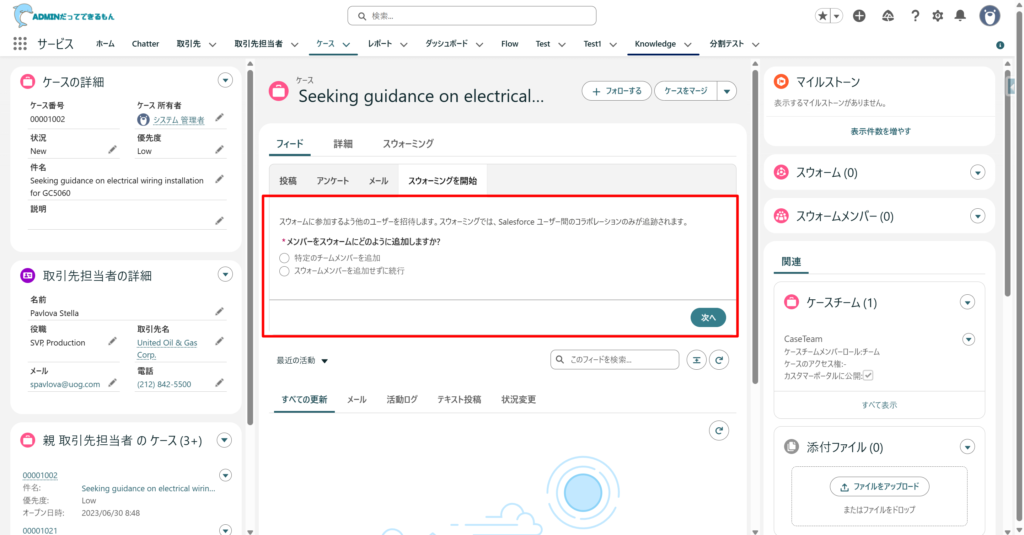Click the feed filter icon beside search
The image size is (1024, 535).
tap(696, 359)
